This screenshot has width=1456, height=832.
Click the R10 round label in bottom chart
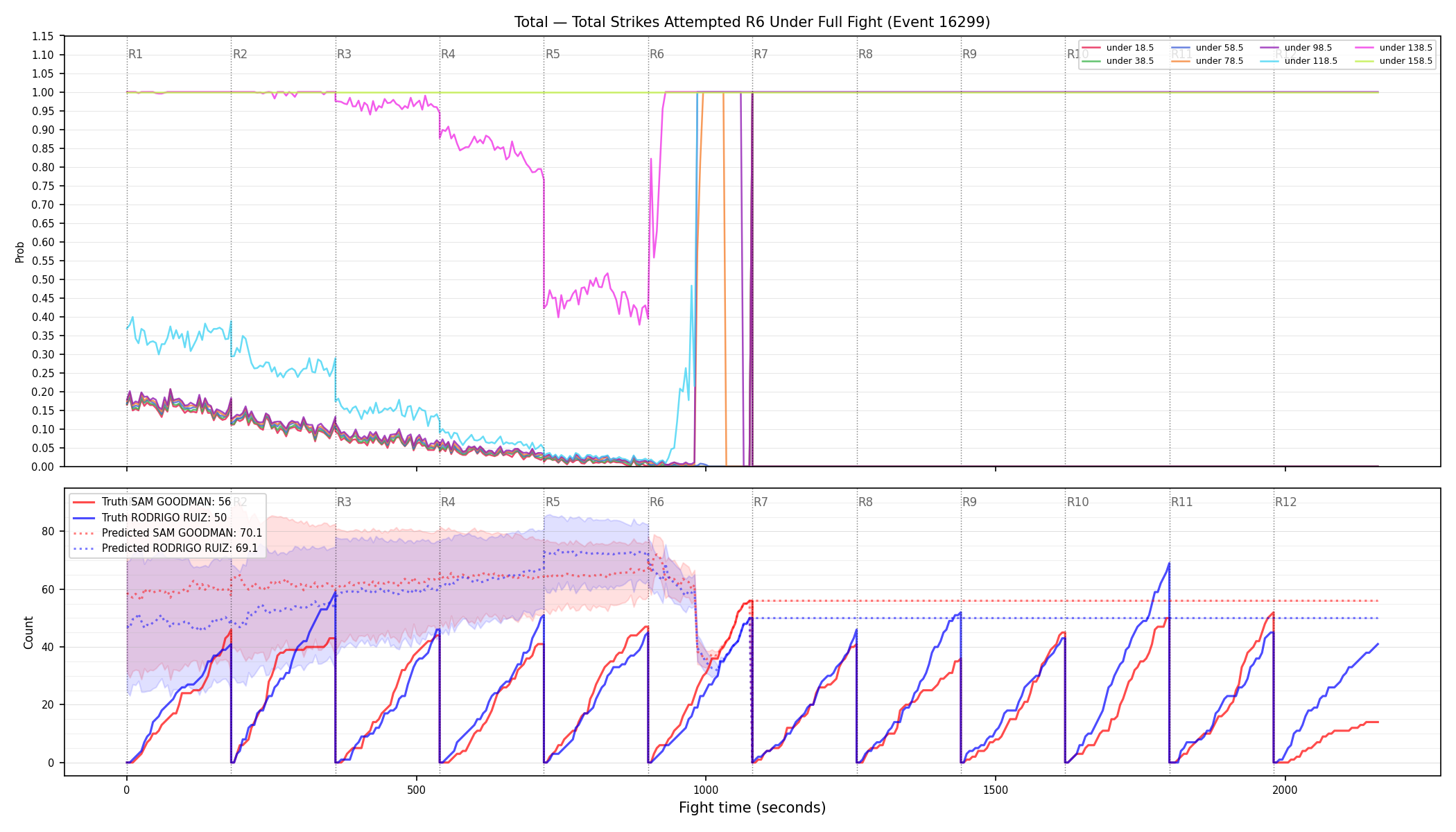click(x=1077, y=502)
